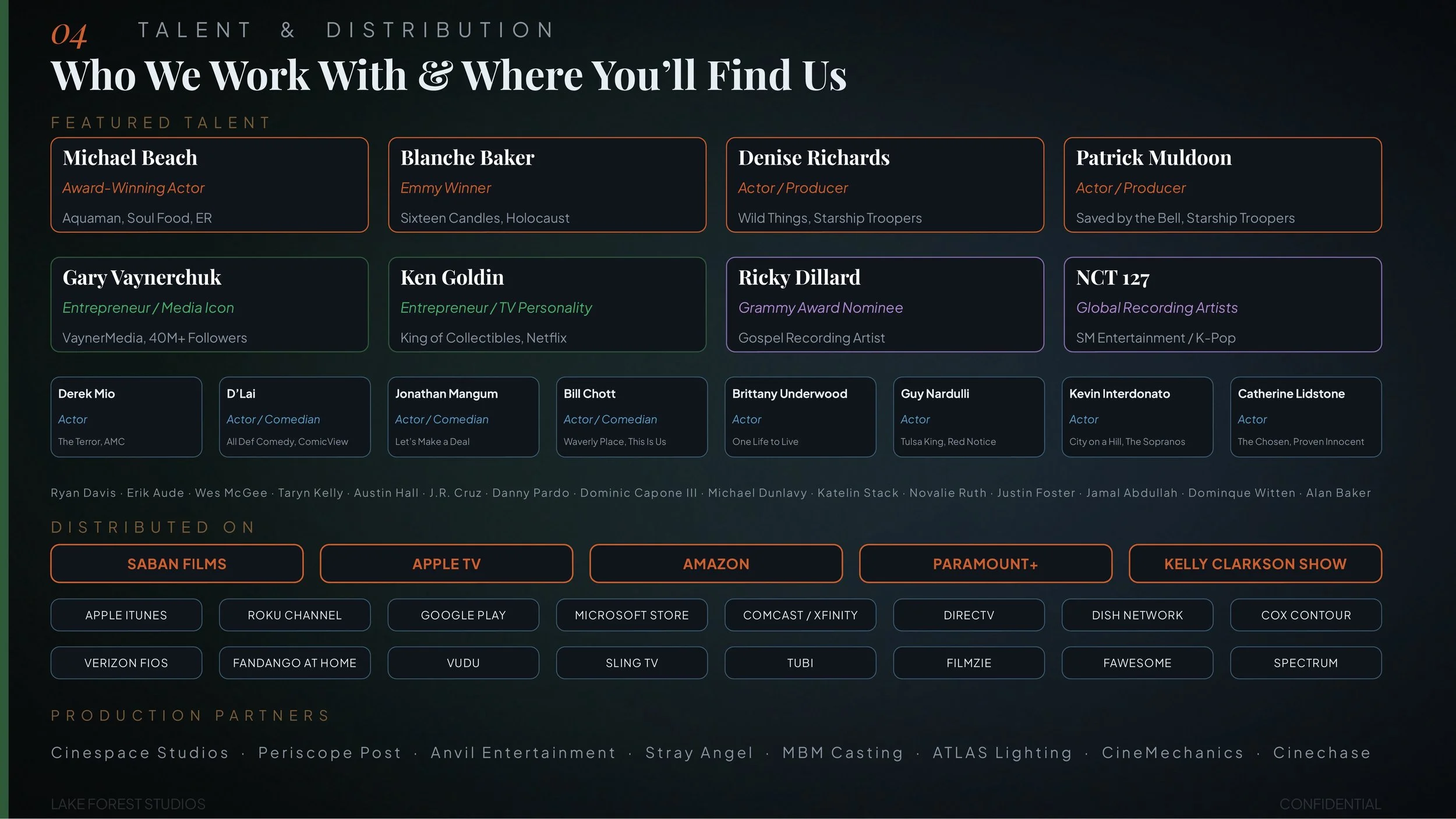Choose the Fawesome pill
The image size is (1456, 819).
pyautogui.click(x=1137, y=662)
